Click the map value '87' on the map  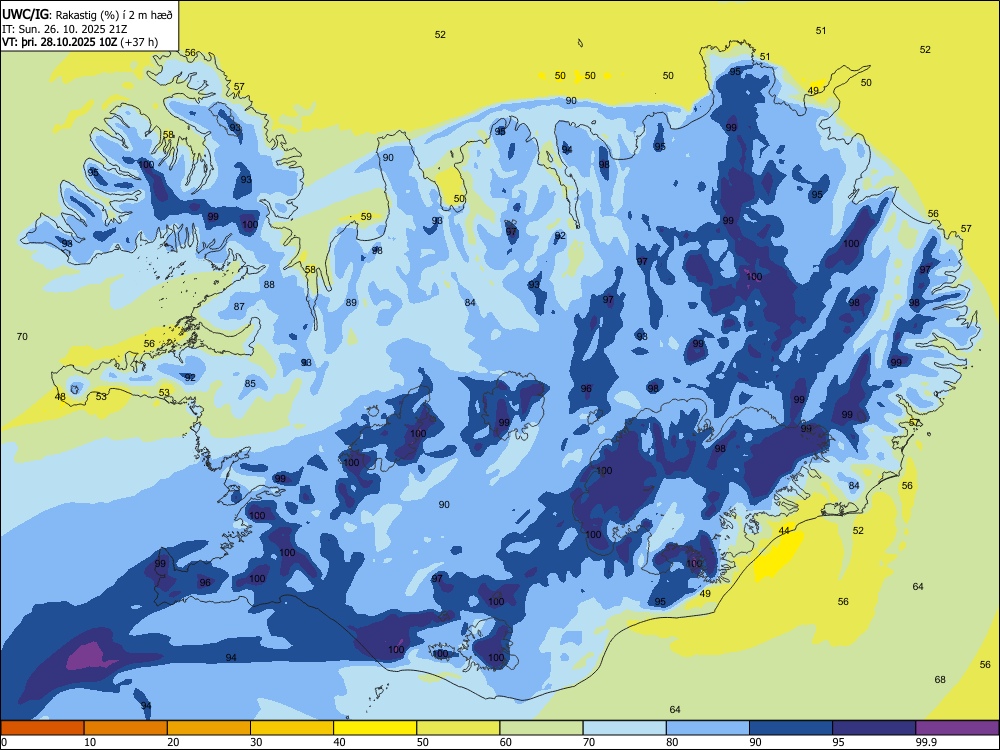click(239, 307)
